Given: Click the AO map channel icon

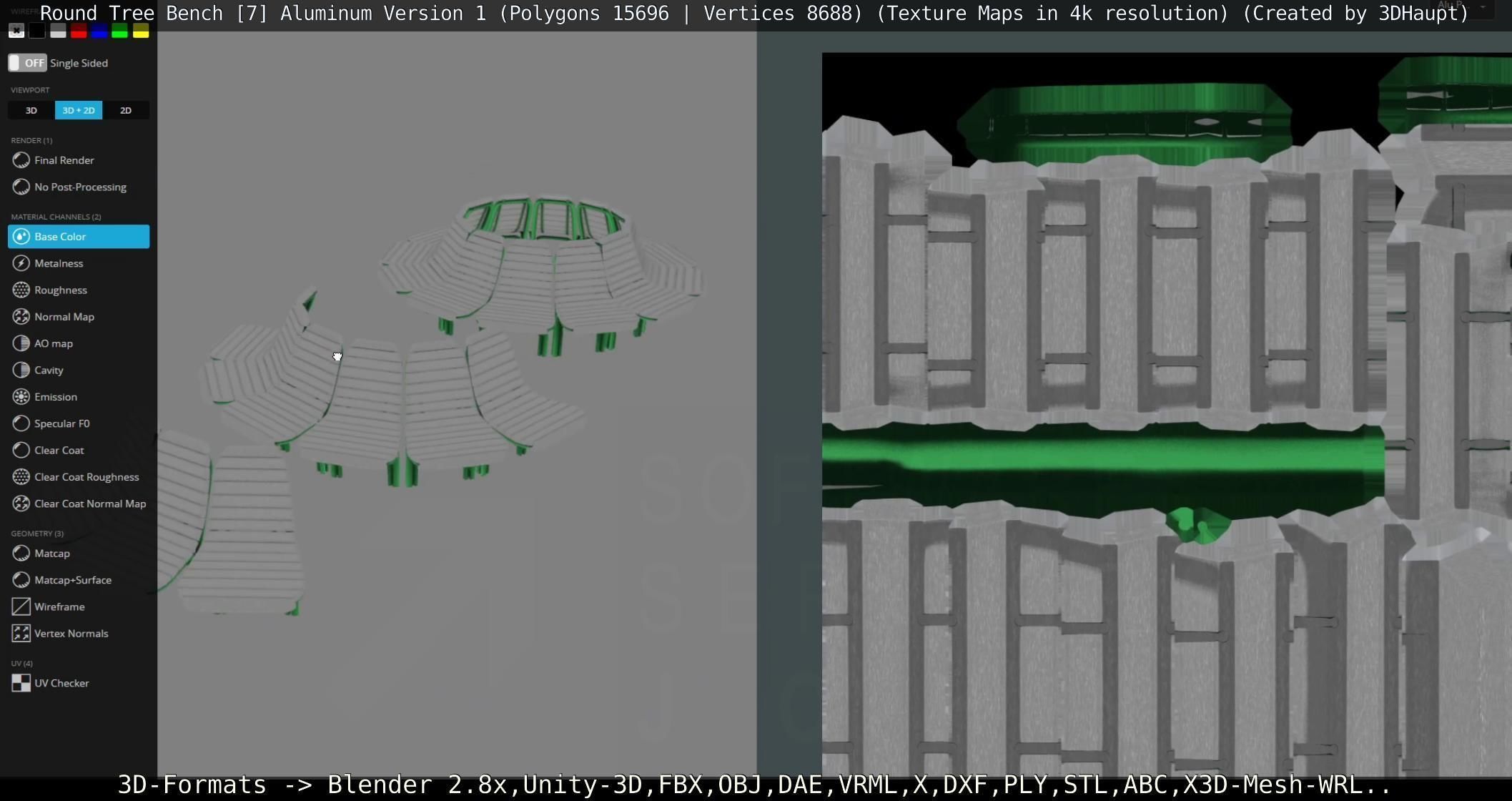Looking at the screenshot, I should point(21,343).
